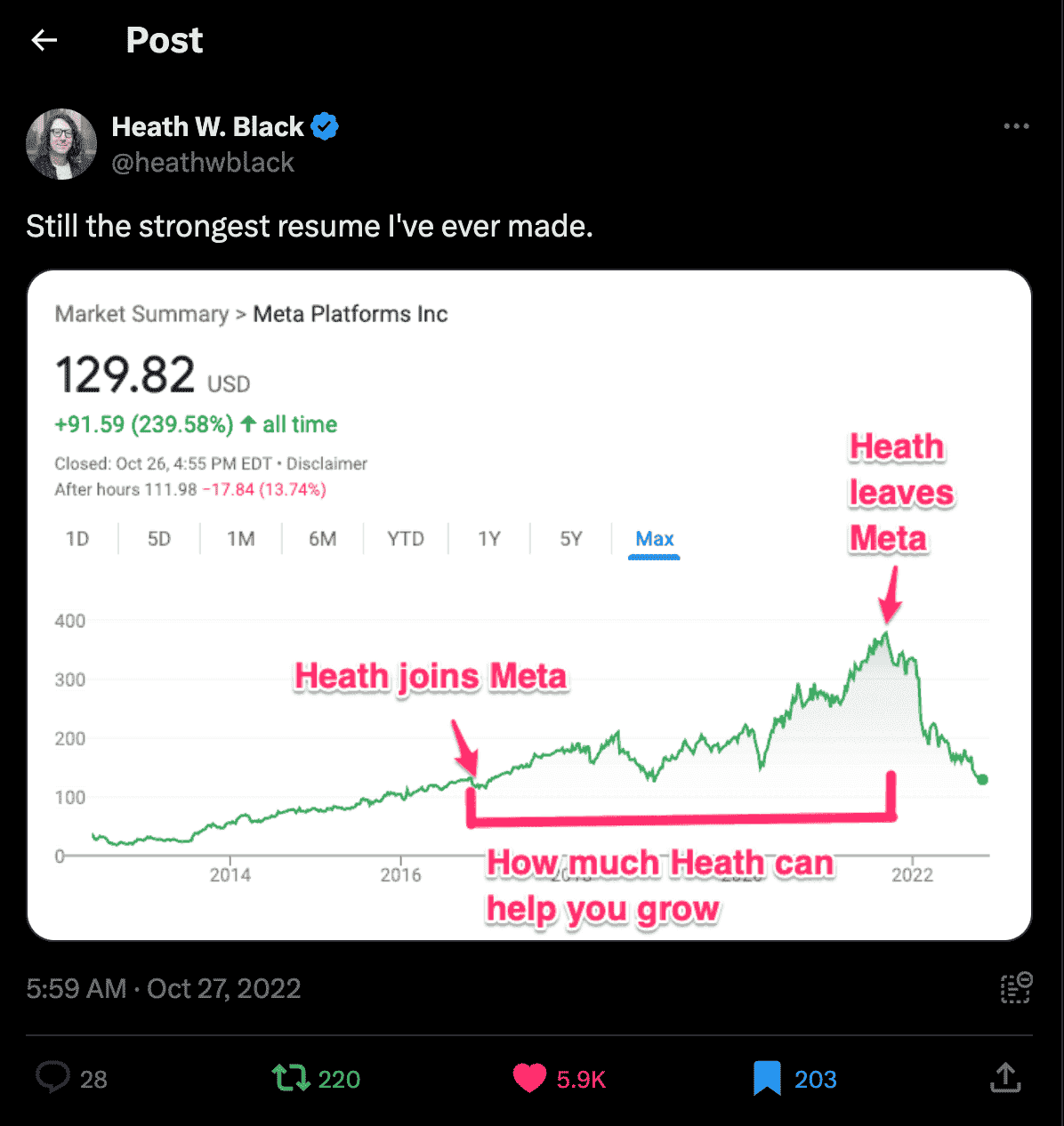
Task: Remove bookmark via blue bookmark icon
Action: point(767,1078)
